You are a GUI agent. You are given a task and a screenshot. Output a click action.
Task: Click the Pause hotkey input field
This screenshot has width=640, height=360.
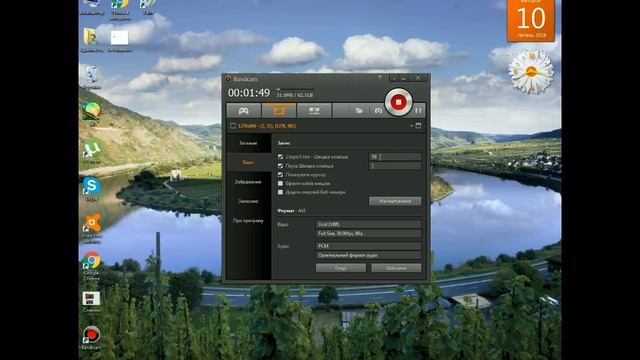point(395,166)
